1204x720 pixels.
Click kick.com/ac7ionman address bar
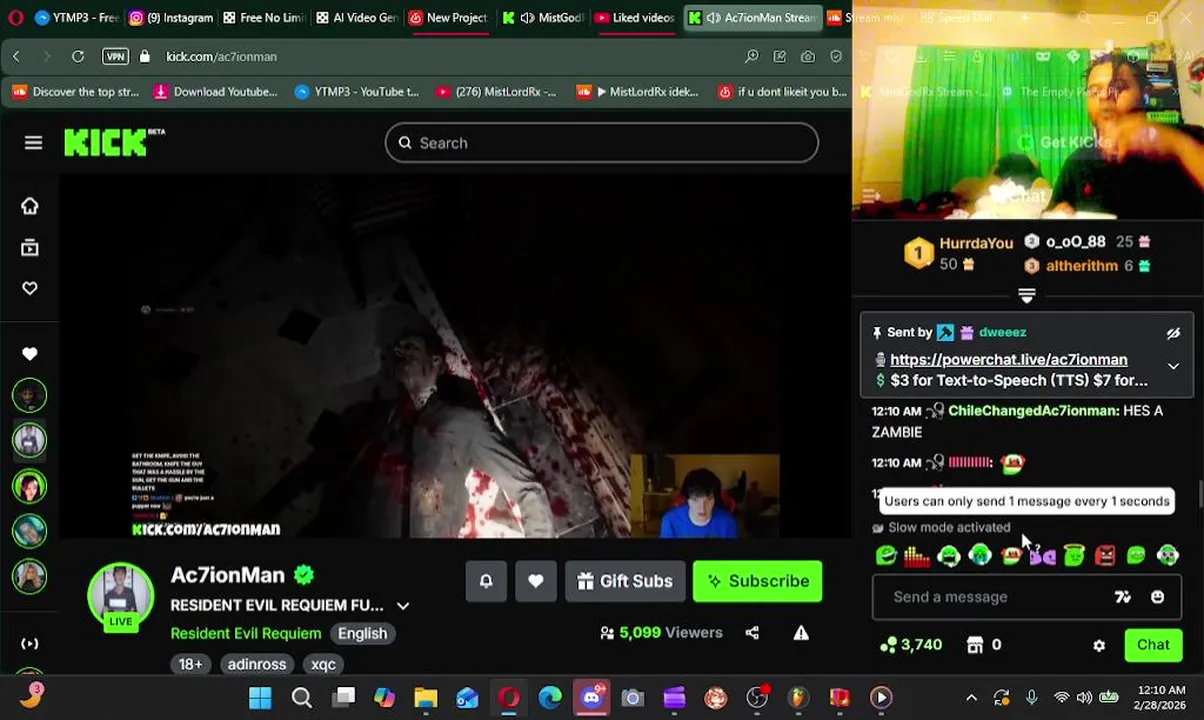coord(221,57)
